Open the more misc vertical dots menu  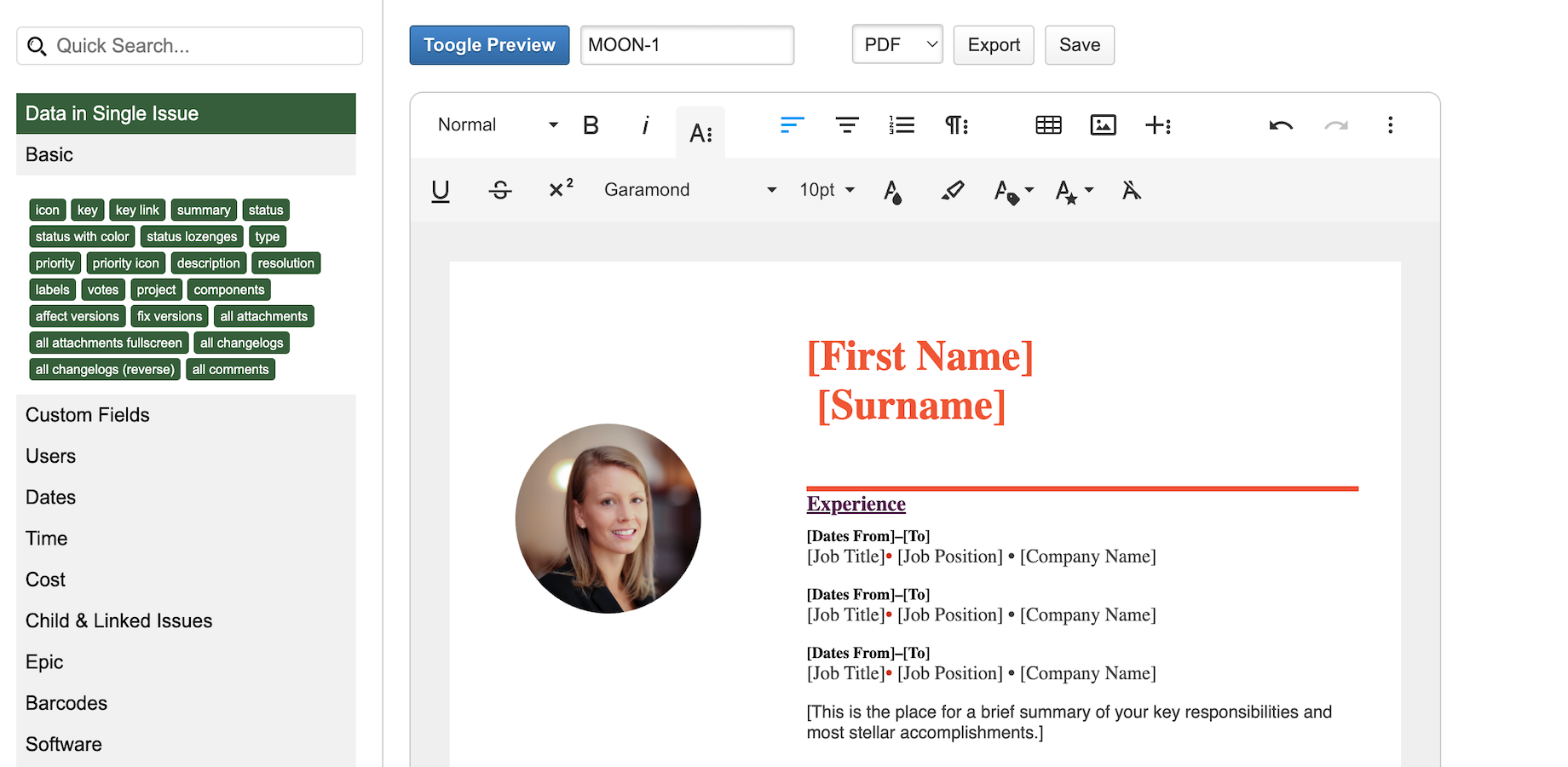1390,125
